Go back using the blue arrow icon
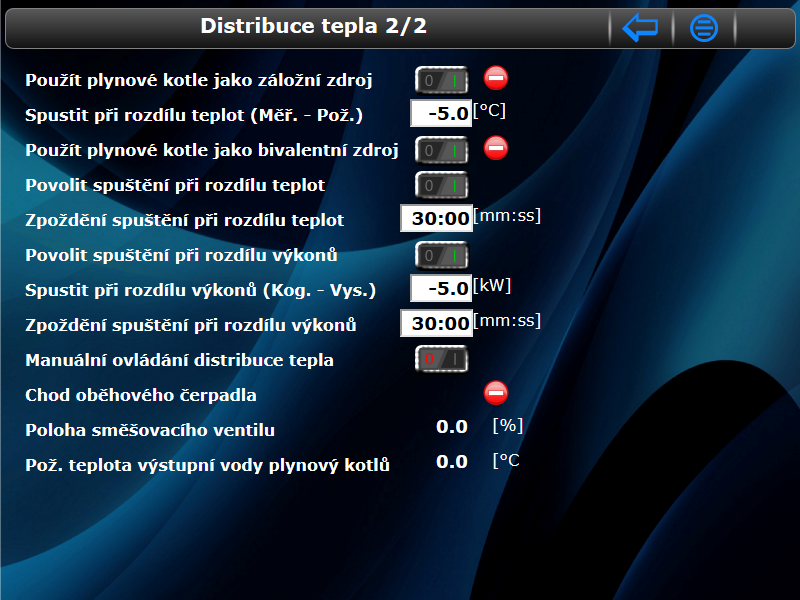This screenshot has width=800, height=600. (641, 28)
